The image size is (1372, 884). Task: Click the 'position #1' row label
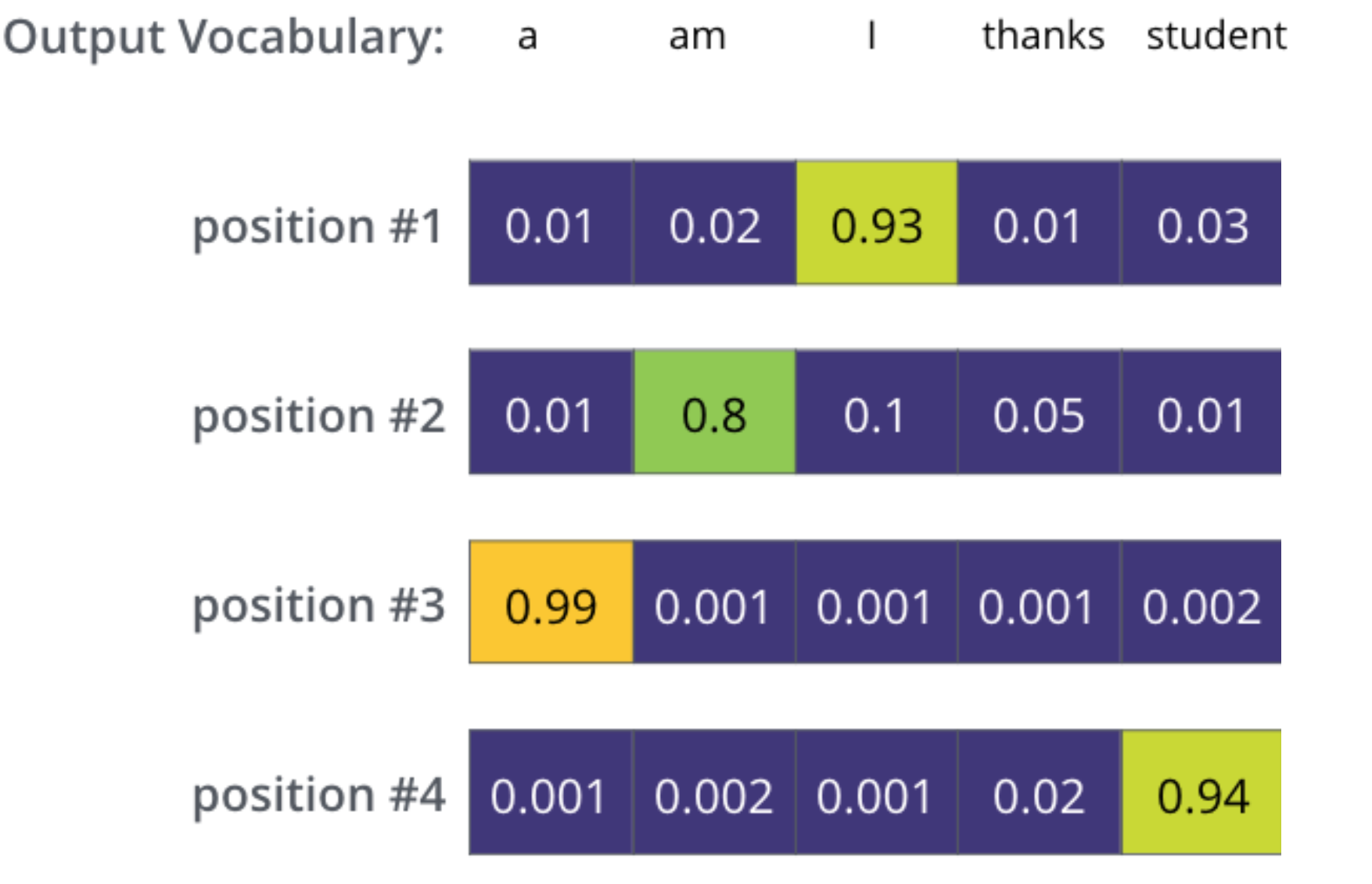click(x=318, y=225)
